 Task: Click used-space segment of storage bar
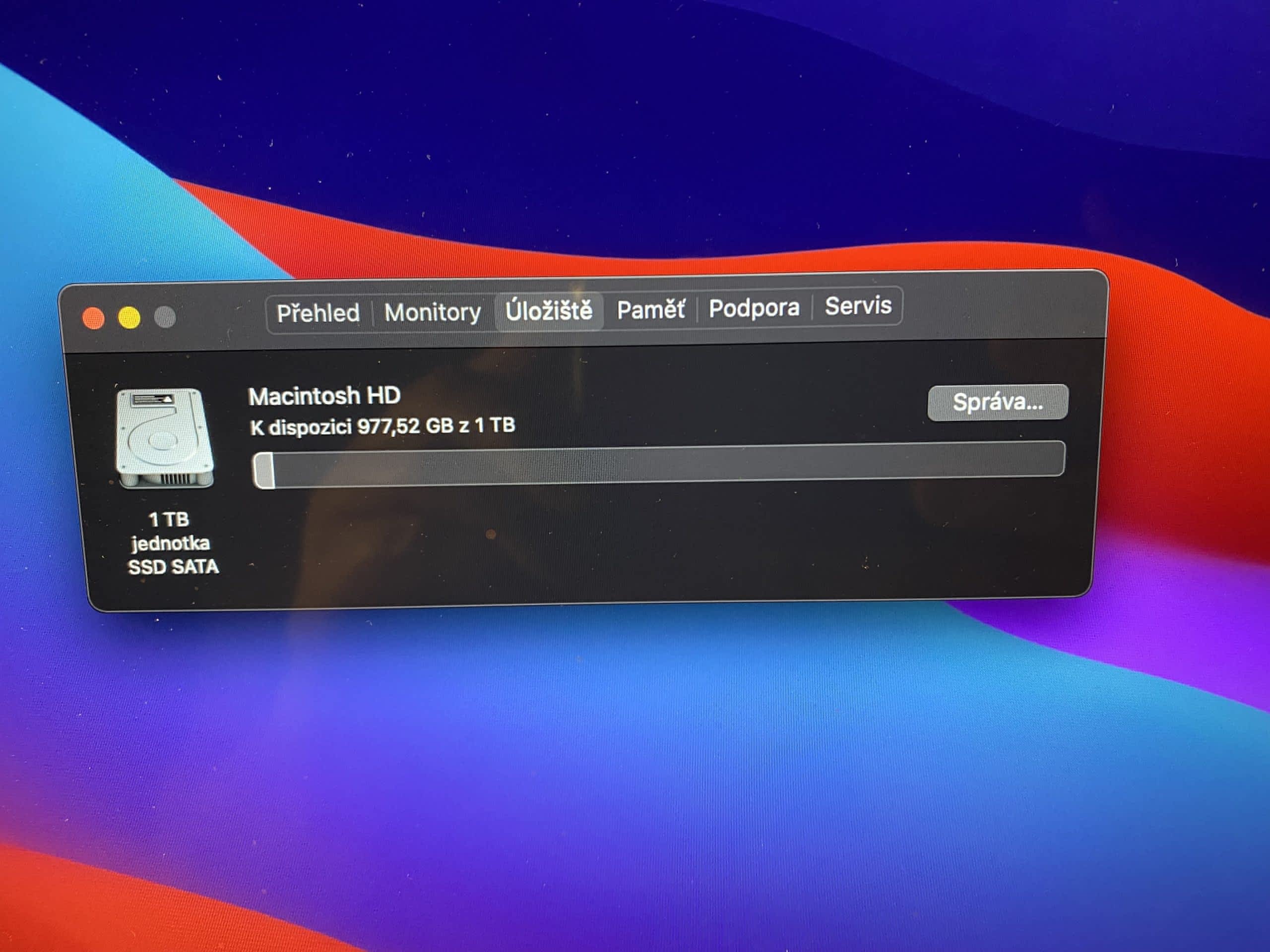pos(264,471)
